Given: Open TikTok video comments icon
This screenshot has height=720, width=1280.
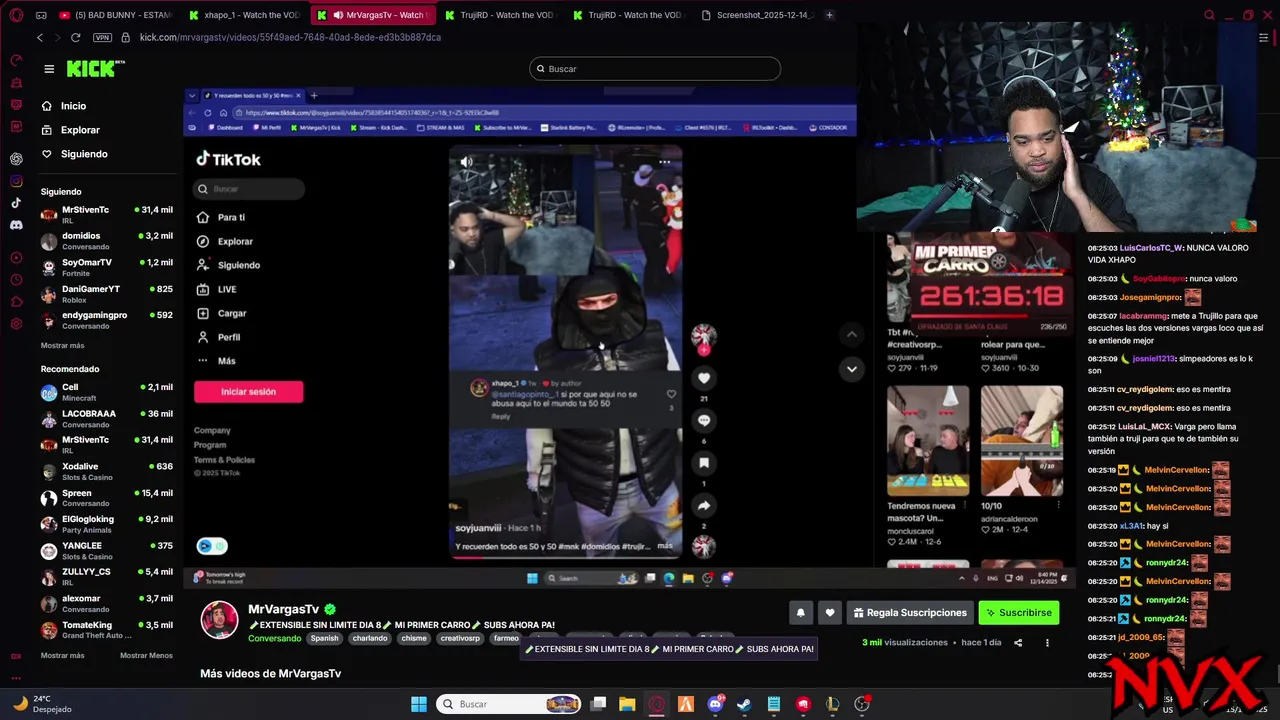Looking at the screenshot, I should click(704, 421).
